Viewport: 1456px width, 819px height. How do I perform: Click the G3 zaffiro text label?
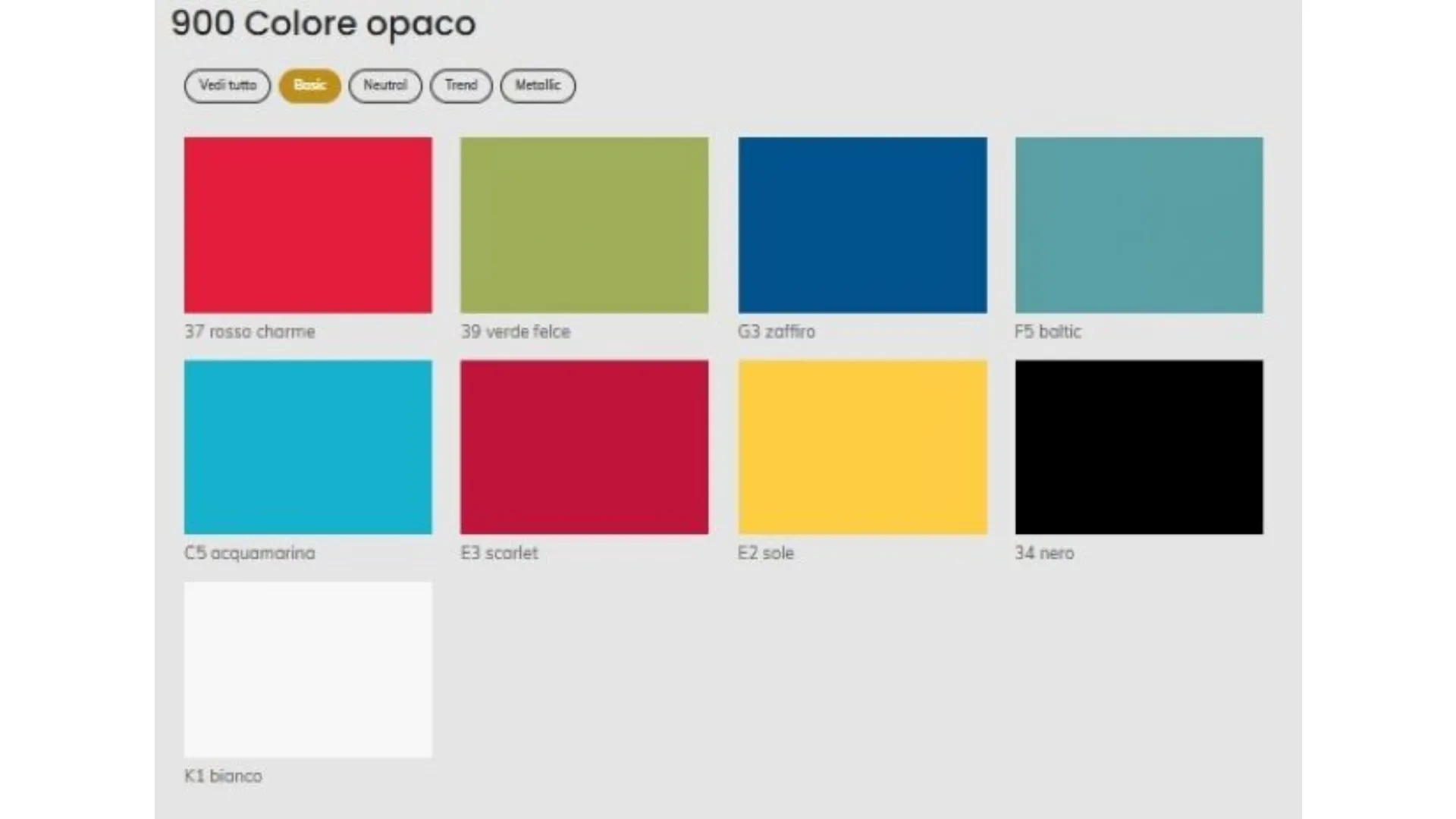pos(777,331)
